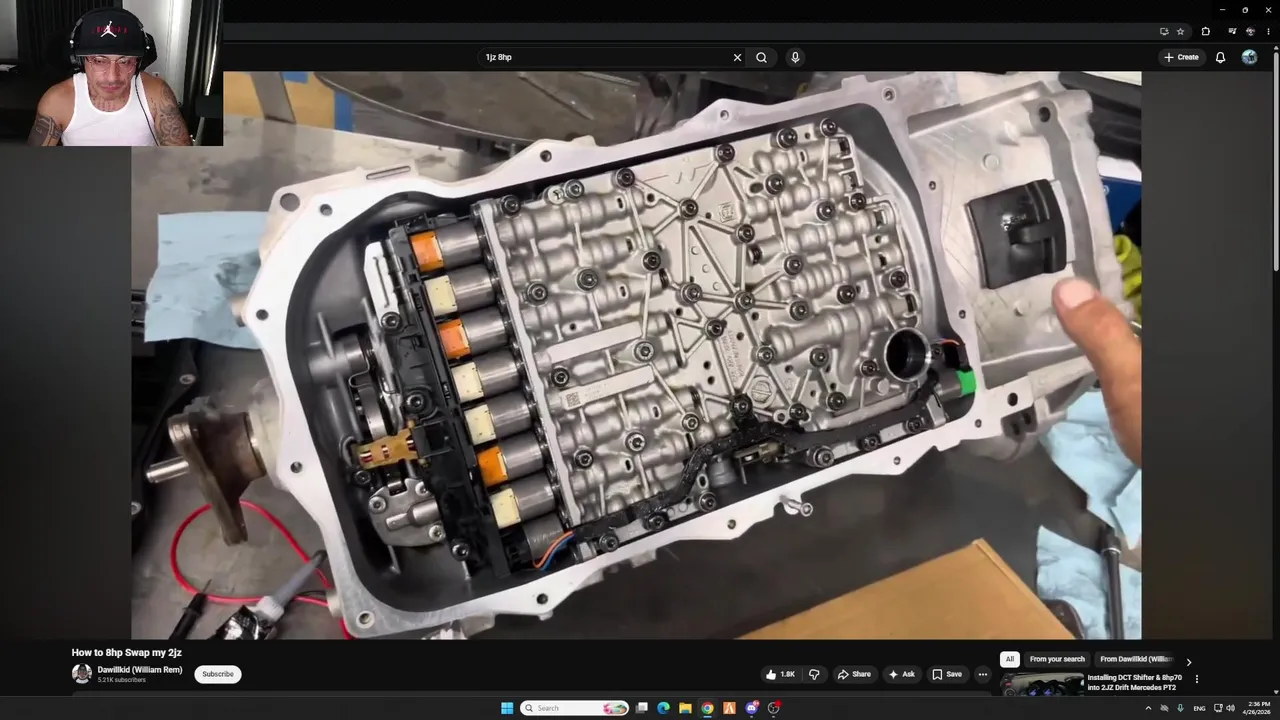Open Discord from the taskbar
This screenshot has width=1280, height=720.
[751, 708]
